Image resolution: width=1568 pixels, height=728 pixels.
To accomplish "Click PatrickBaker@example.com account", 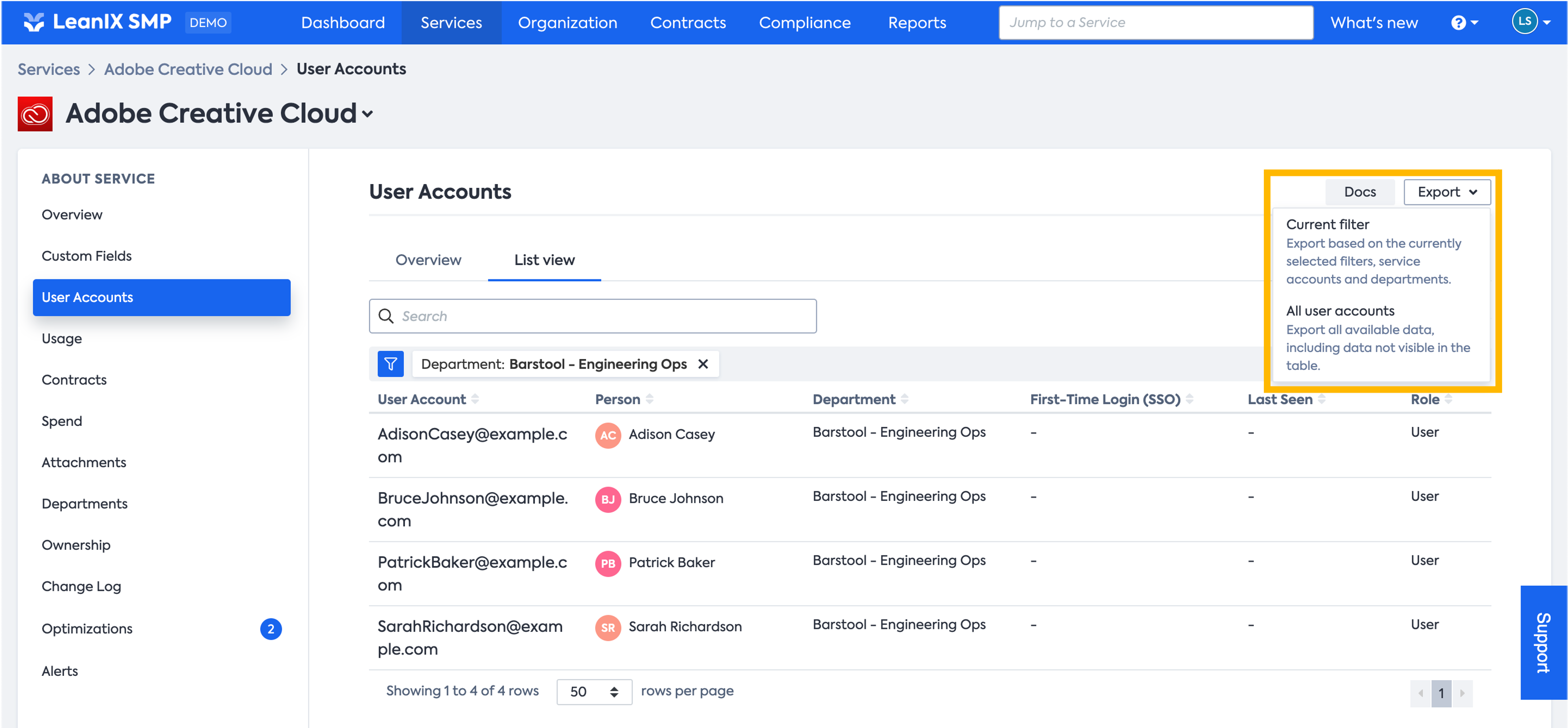I will pos(472,573).
